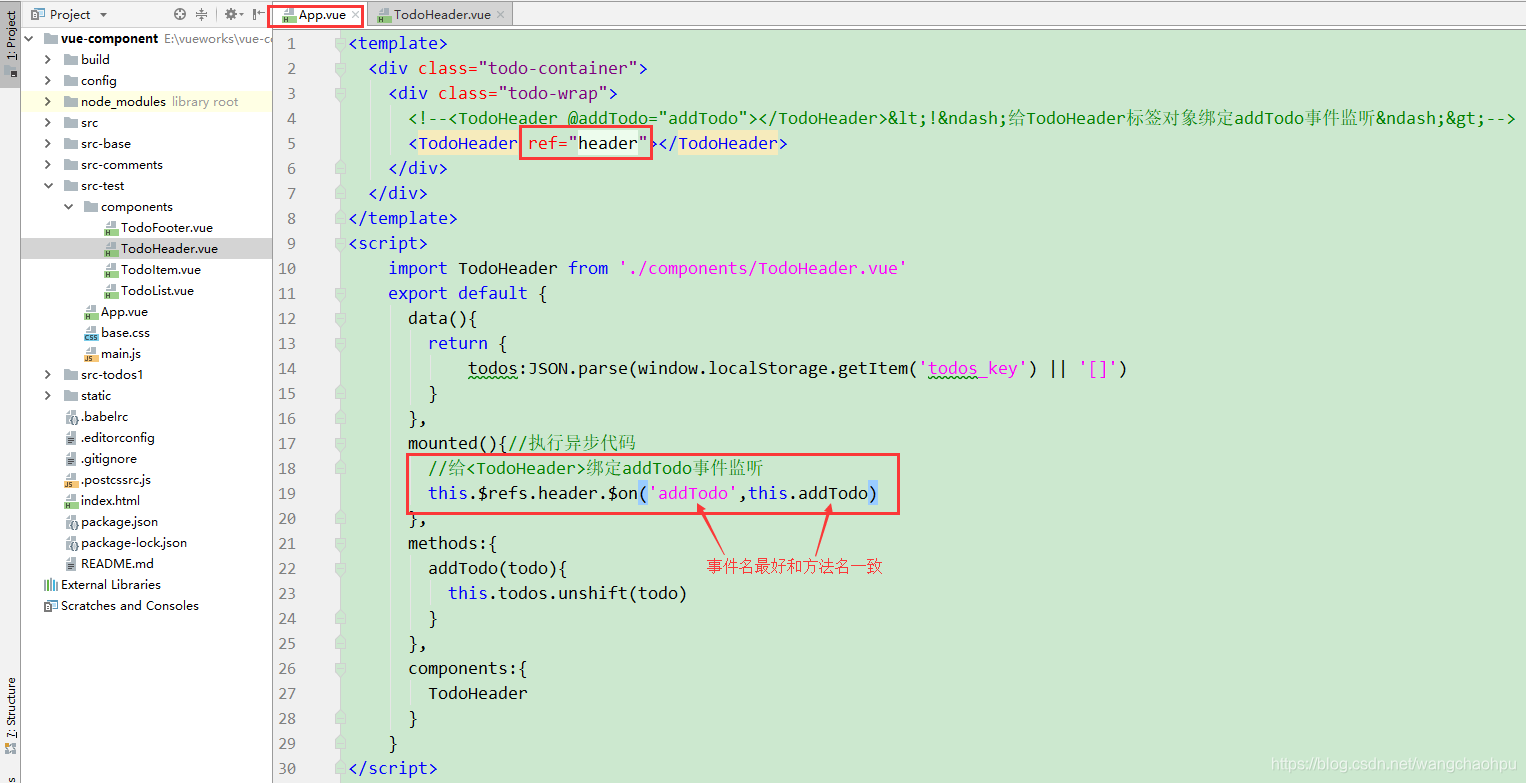Click the collapse all icon in Project panel
The height and width of the screenshot is (783, 1526).
point(201,14)
